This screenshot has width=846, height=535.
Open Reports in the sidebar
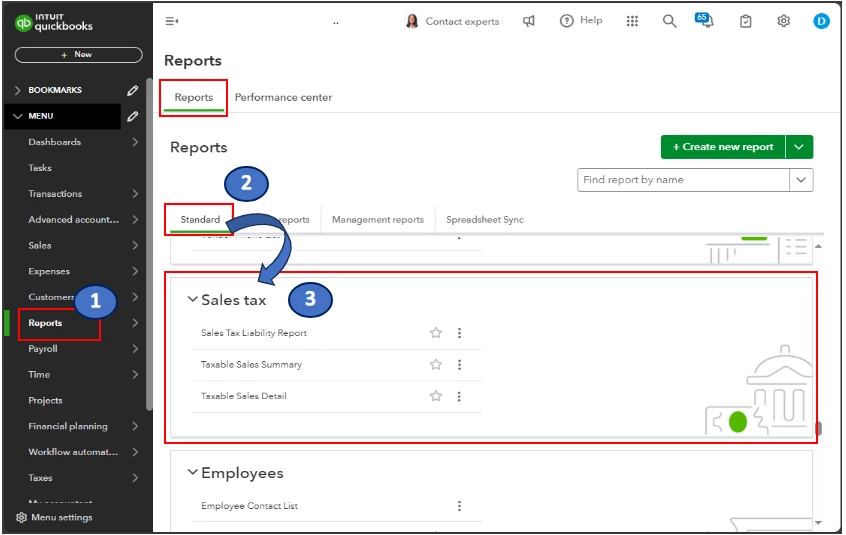[x=45, y=323]
